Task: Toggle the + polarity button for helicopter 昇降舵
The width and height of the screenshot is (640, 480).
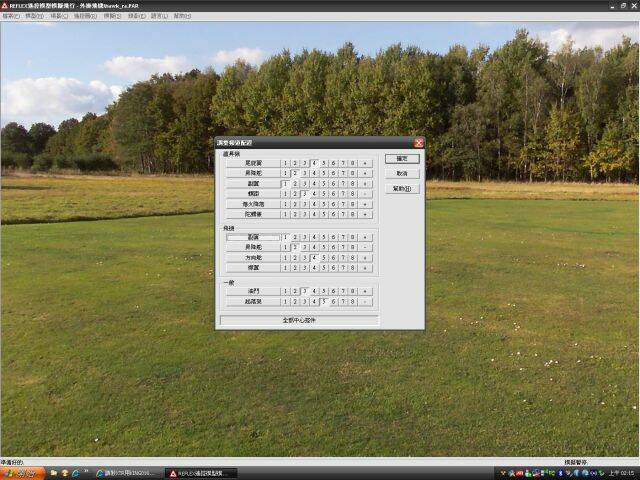Action: click(365, 173)
